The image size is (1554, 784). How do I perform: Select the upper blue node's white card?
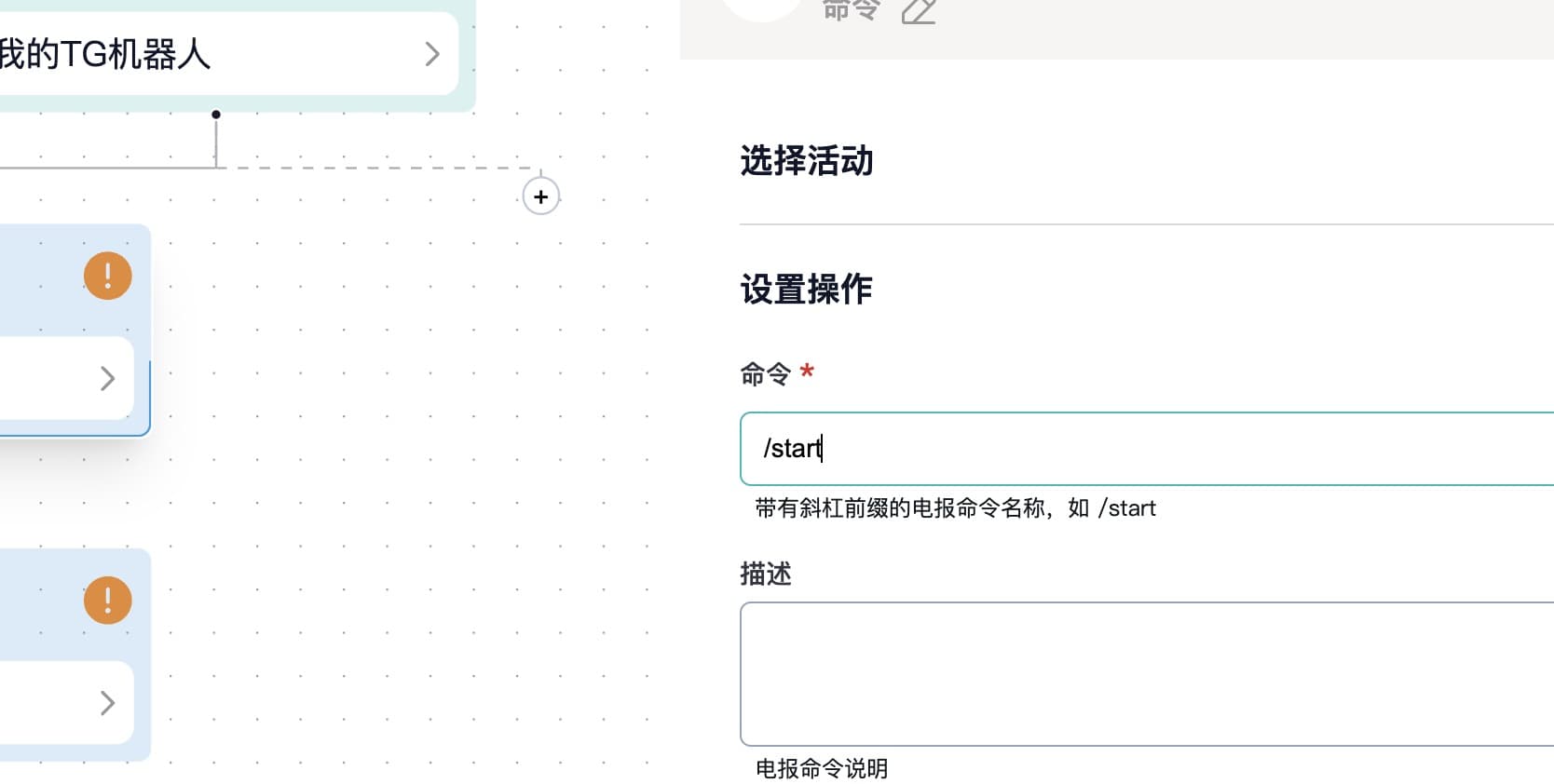click(x=56, y=378)
